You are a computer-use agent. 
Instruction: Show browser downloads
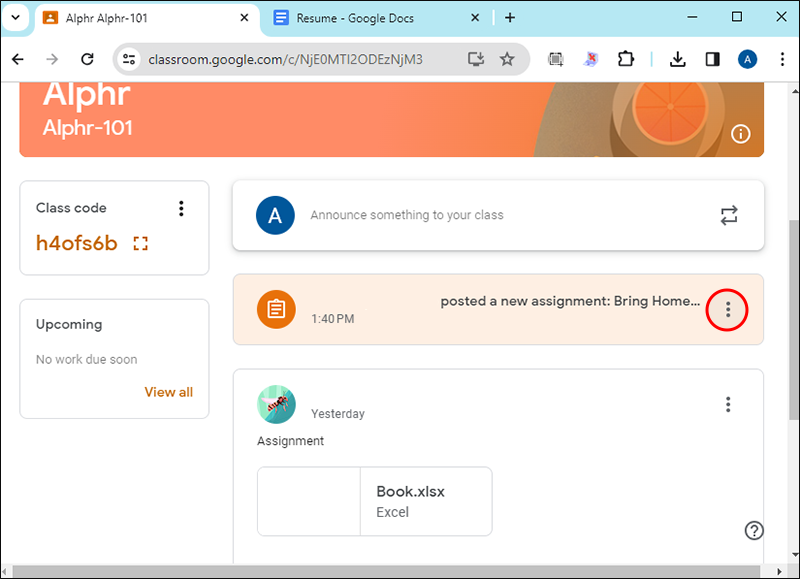[678, 59]
